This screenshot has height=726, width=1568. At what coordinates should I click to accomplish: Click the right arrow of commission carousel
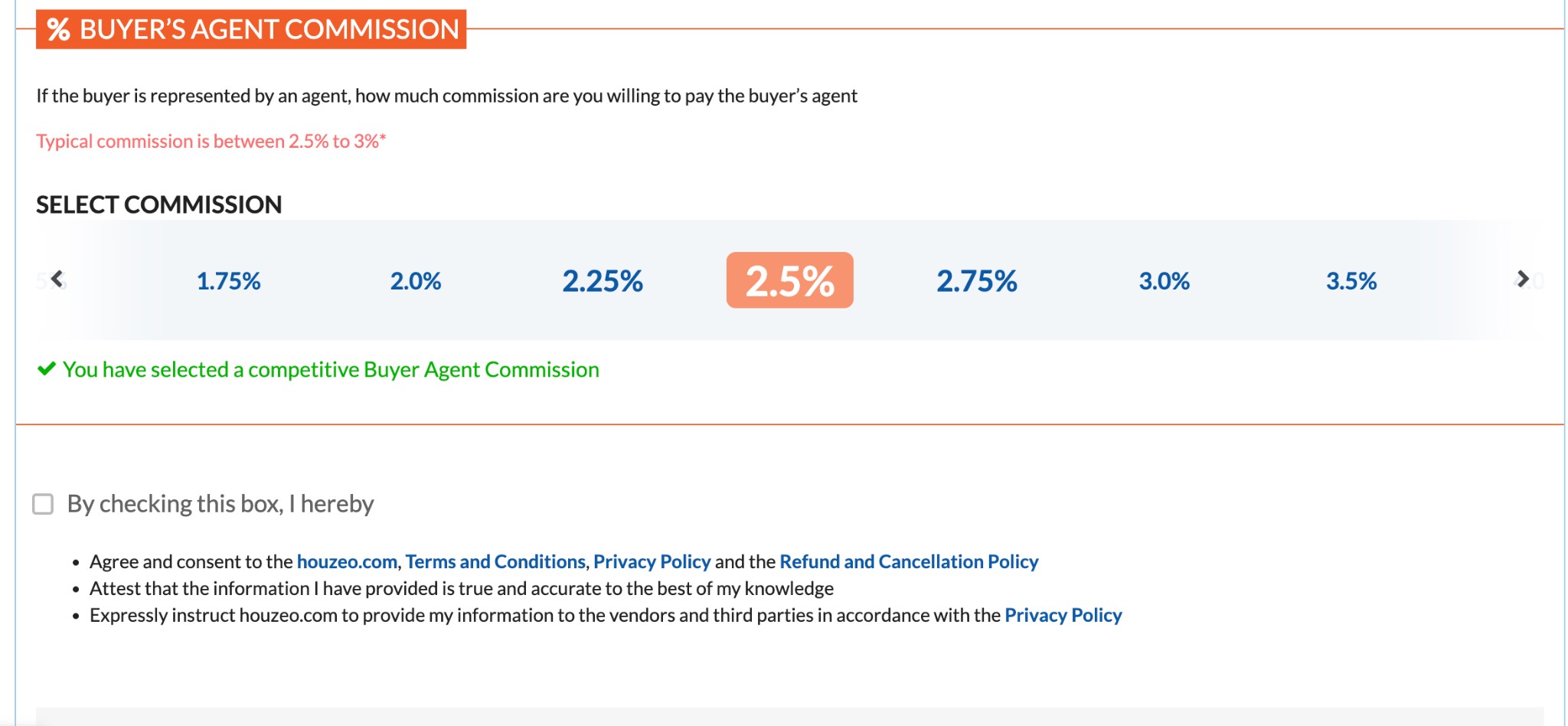coord(1523,280)
